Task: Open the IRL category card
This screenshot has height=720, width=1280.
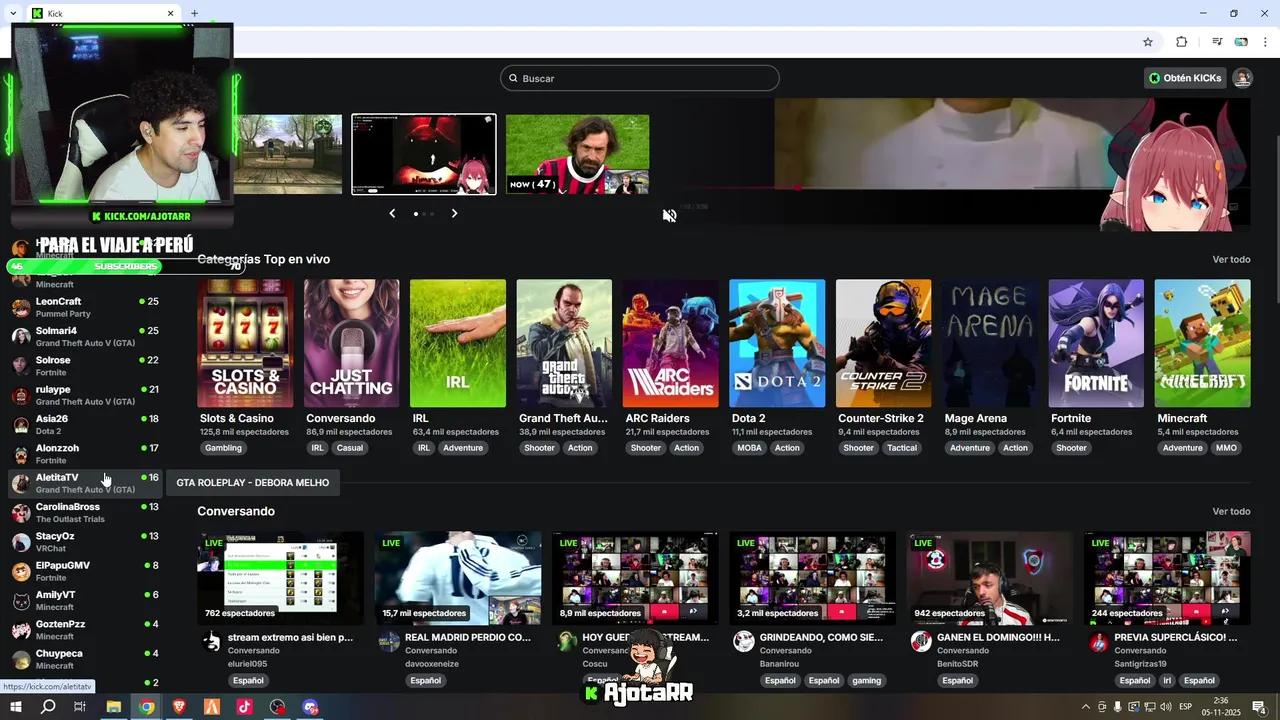Action: (458, 343)
